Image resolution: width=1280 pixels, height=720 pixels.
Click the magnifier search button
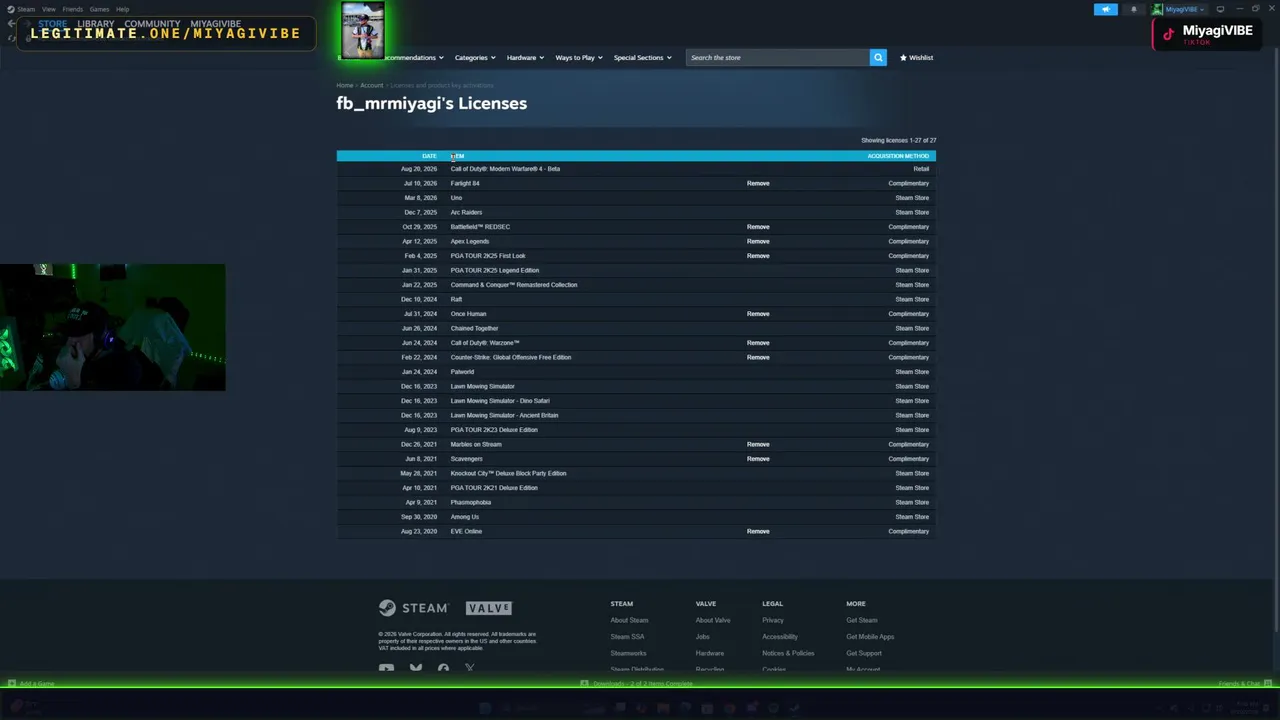[x=878, y=57]
